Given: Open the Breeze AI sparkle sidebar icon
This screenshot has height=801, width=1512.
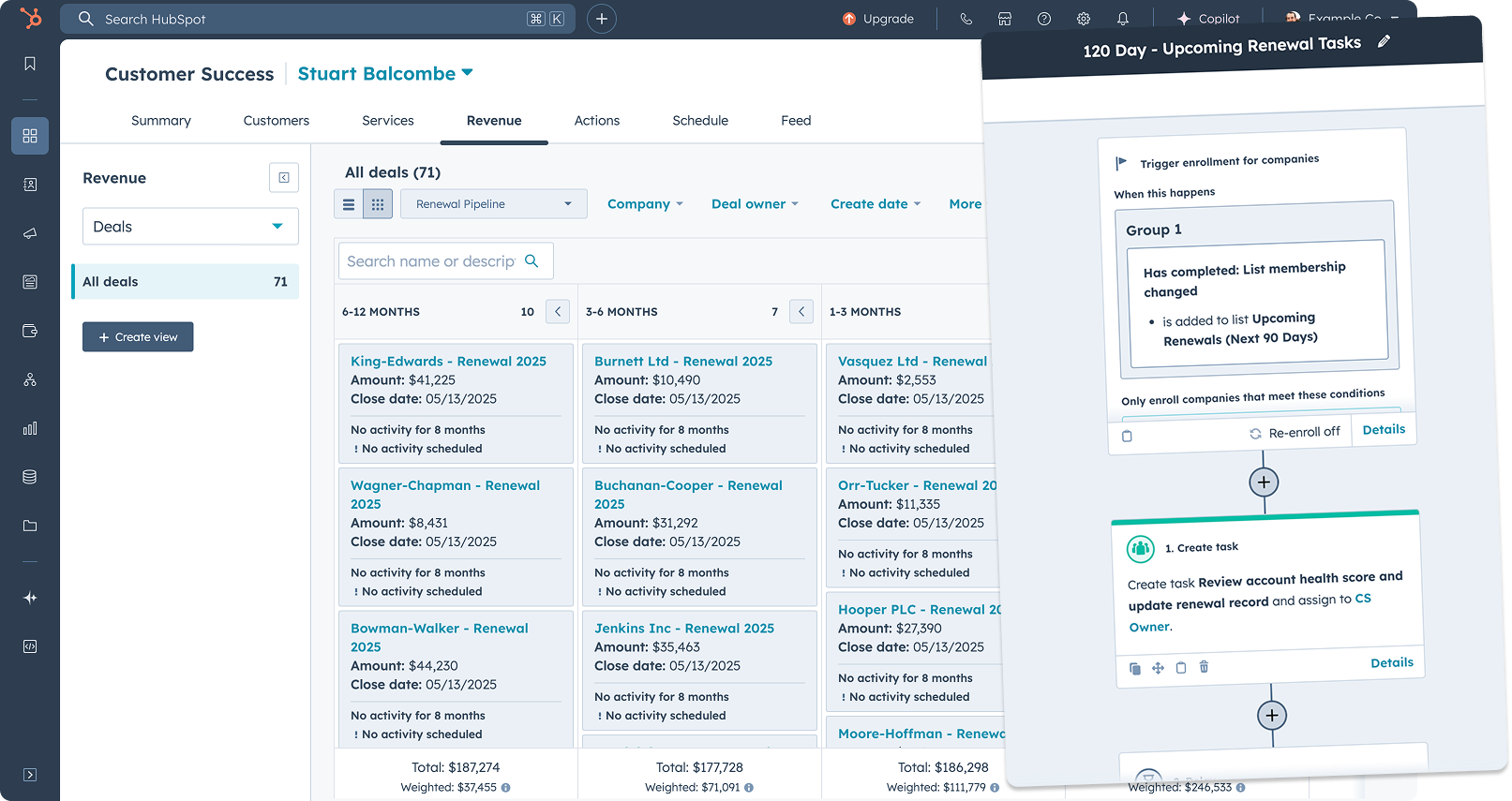Looking at the screenshot, I should pos(30,598).
